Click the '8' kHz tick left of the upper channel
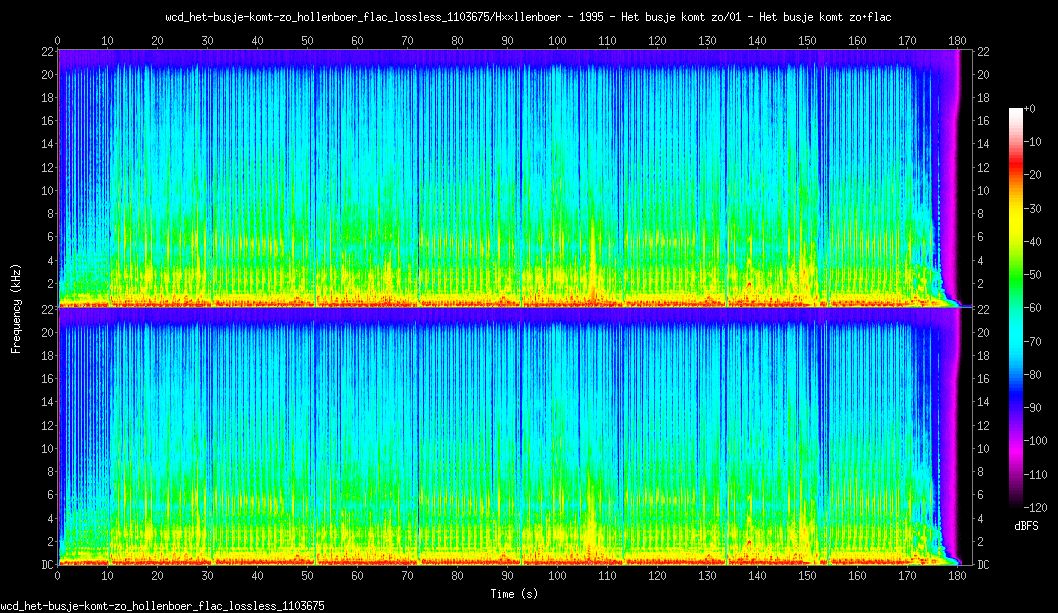 (51, 213)
